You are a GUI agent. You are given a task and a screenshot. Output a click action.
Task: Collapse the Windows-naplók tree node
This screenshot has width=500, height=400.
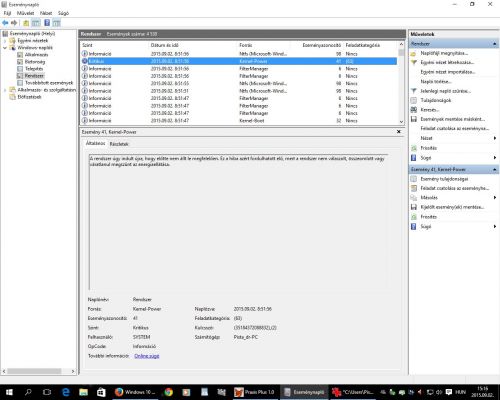(x=5, y=48)
